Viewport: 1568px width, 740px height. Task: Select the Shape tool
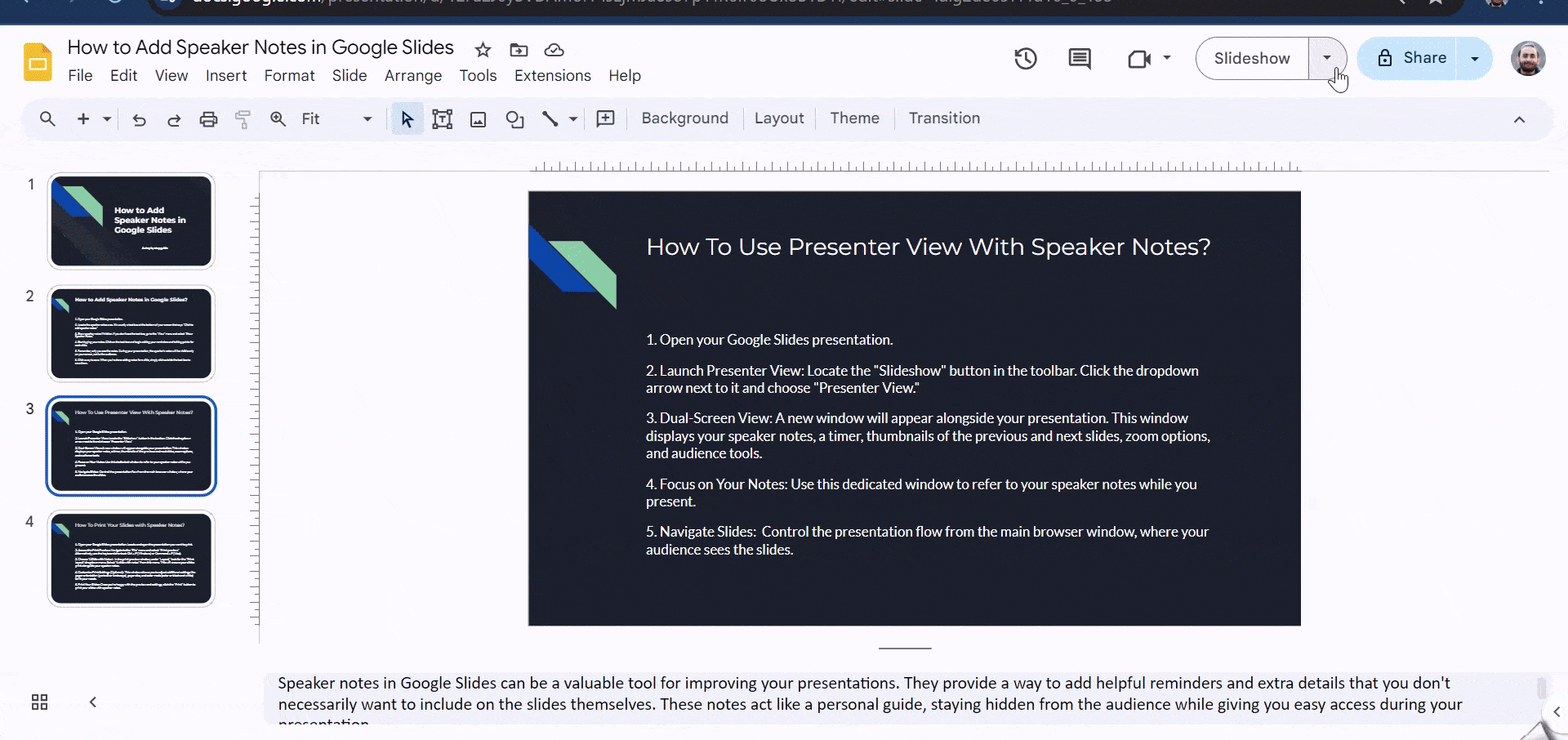tap(514, 119)
